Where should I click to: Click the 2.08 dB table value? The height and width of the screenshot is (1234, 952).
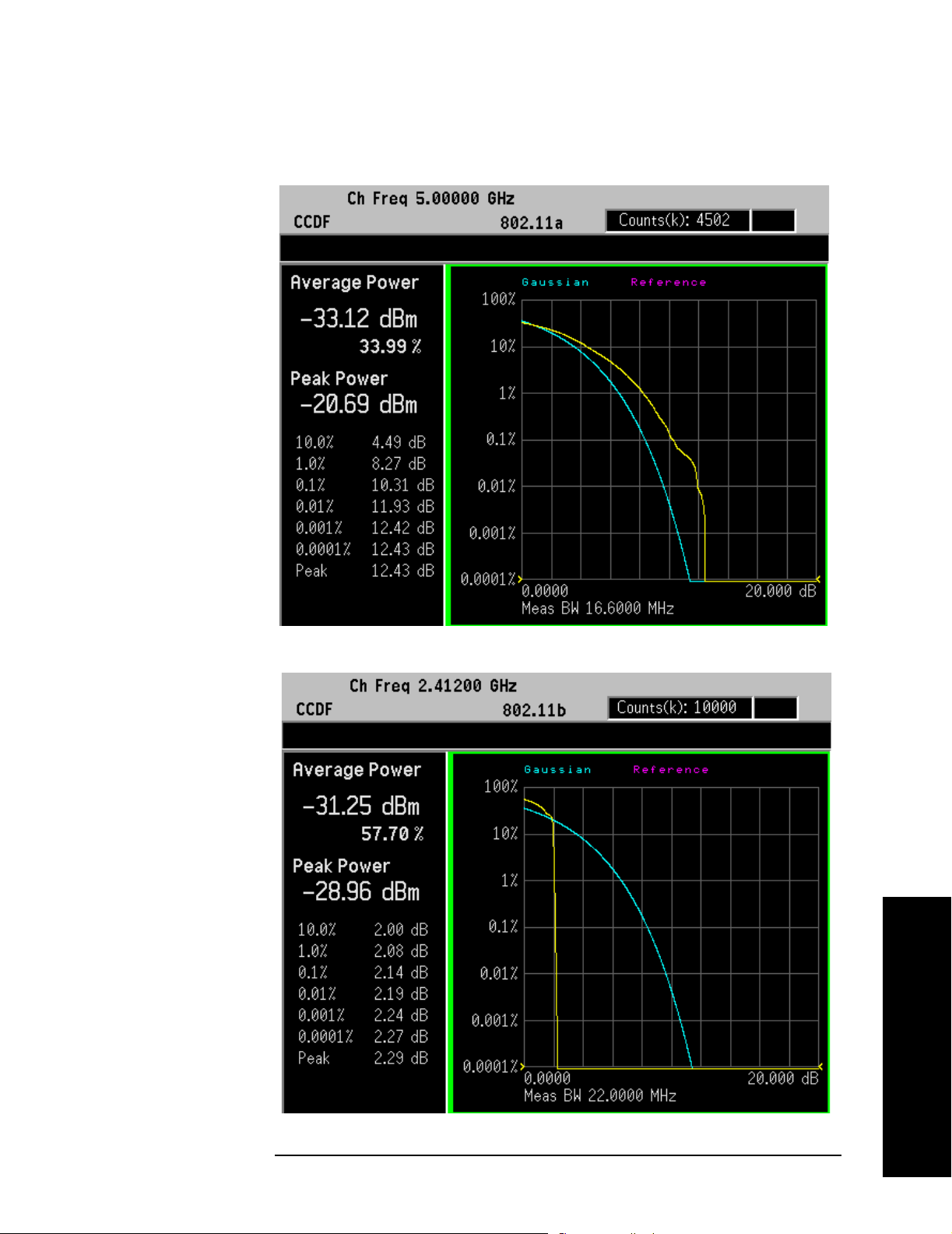point(401,951)
